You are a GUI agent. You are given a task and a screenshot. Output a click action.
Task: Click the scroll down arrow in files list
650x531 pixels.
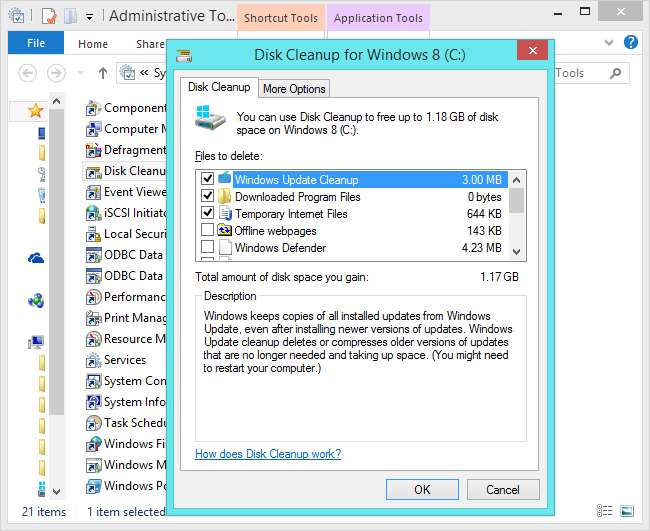517,252
